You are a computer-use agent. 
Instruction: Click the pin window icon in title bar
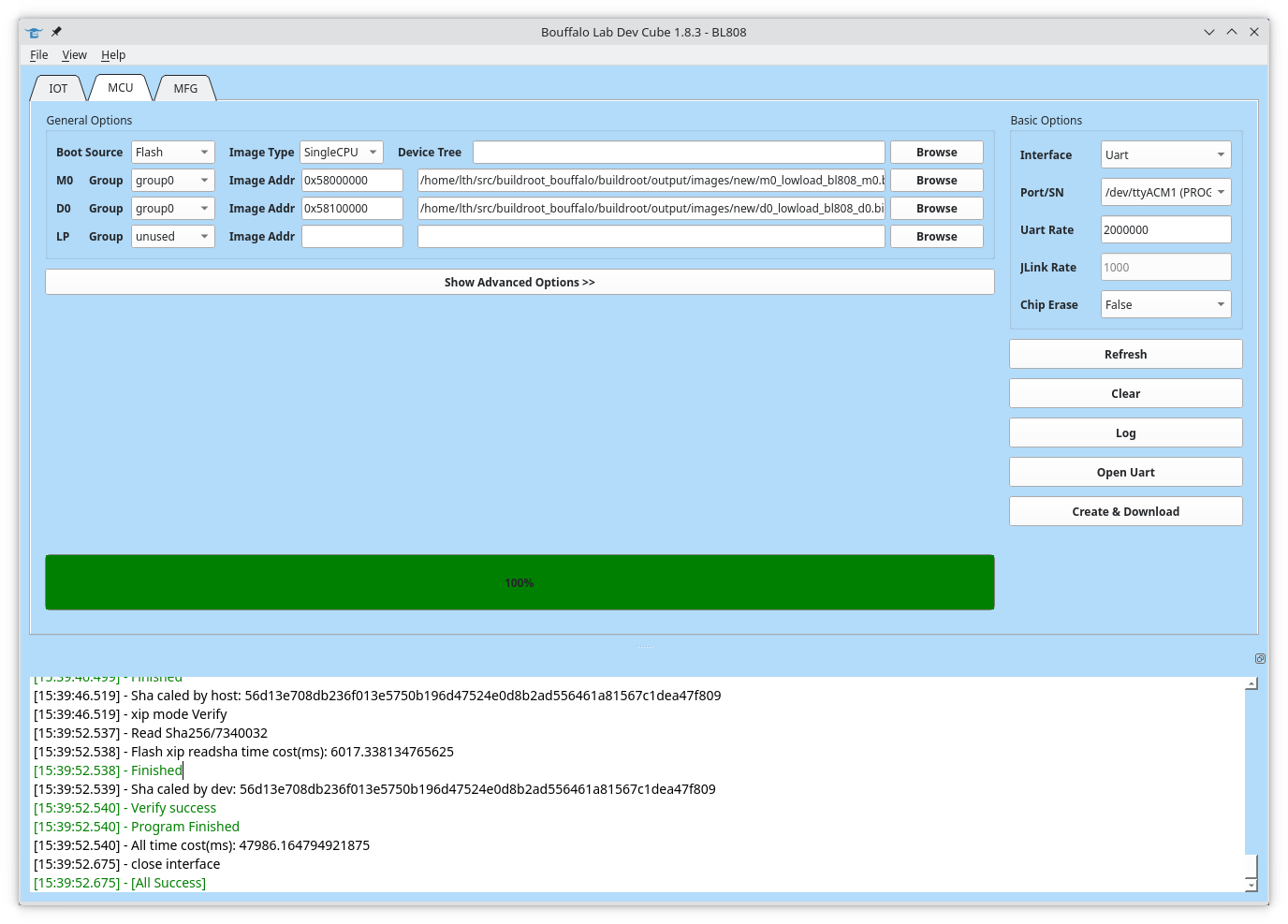point(56,32)
